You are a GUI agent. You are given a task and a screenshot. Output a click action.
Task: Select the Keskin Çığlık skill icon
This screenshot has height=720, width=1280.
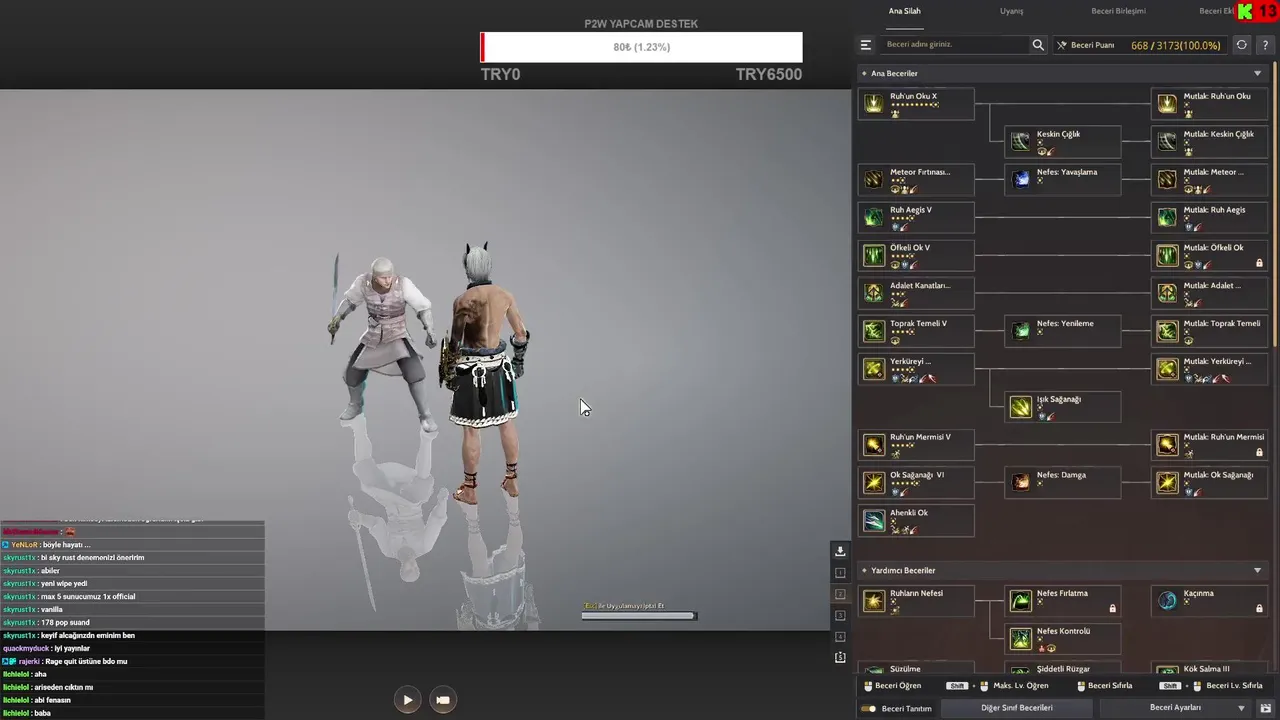pyautogui.click(x=1020, y=142)
